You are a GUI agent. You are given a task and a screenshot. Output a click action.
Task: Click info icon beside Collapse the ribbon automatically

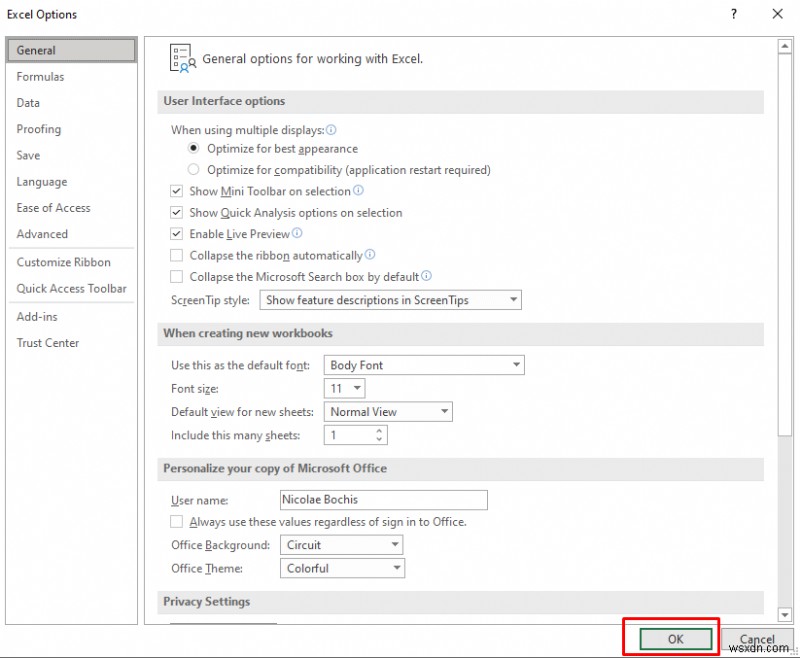[370, 254]
